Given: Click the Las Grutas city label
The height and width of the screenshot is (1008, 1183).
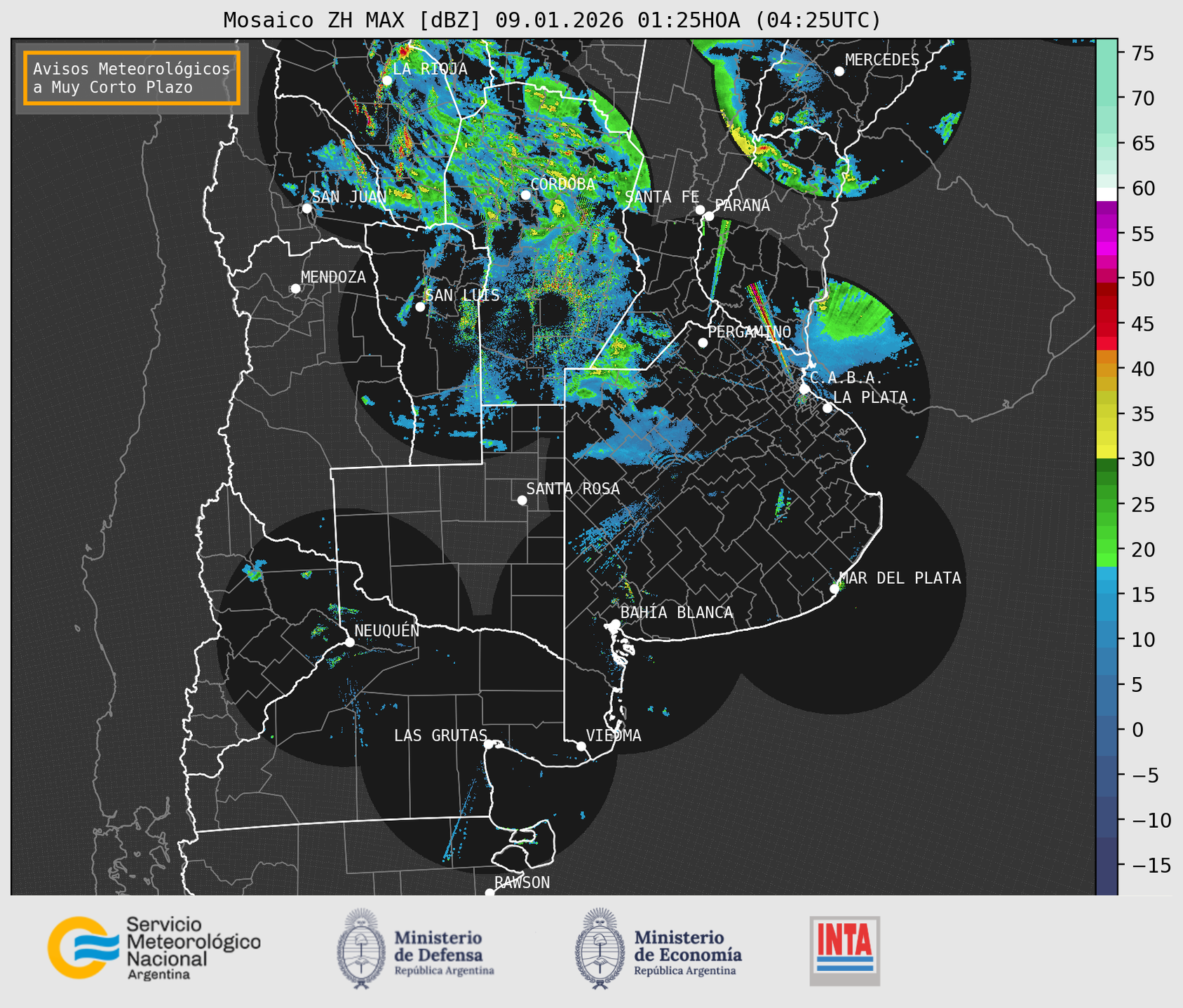Looking at the screenshot, I should coord(440,735).
